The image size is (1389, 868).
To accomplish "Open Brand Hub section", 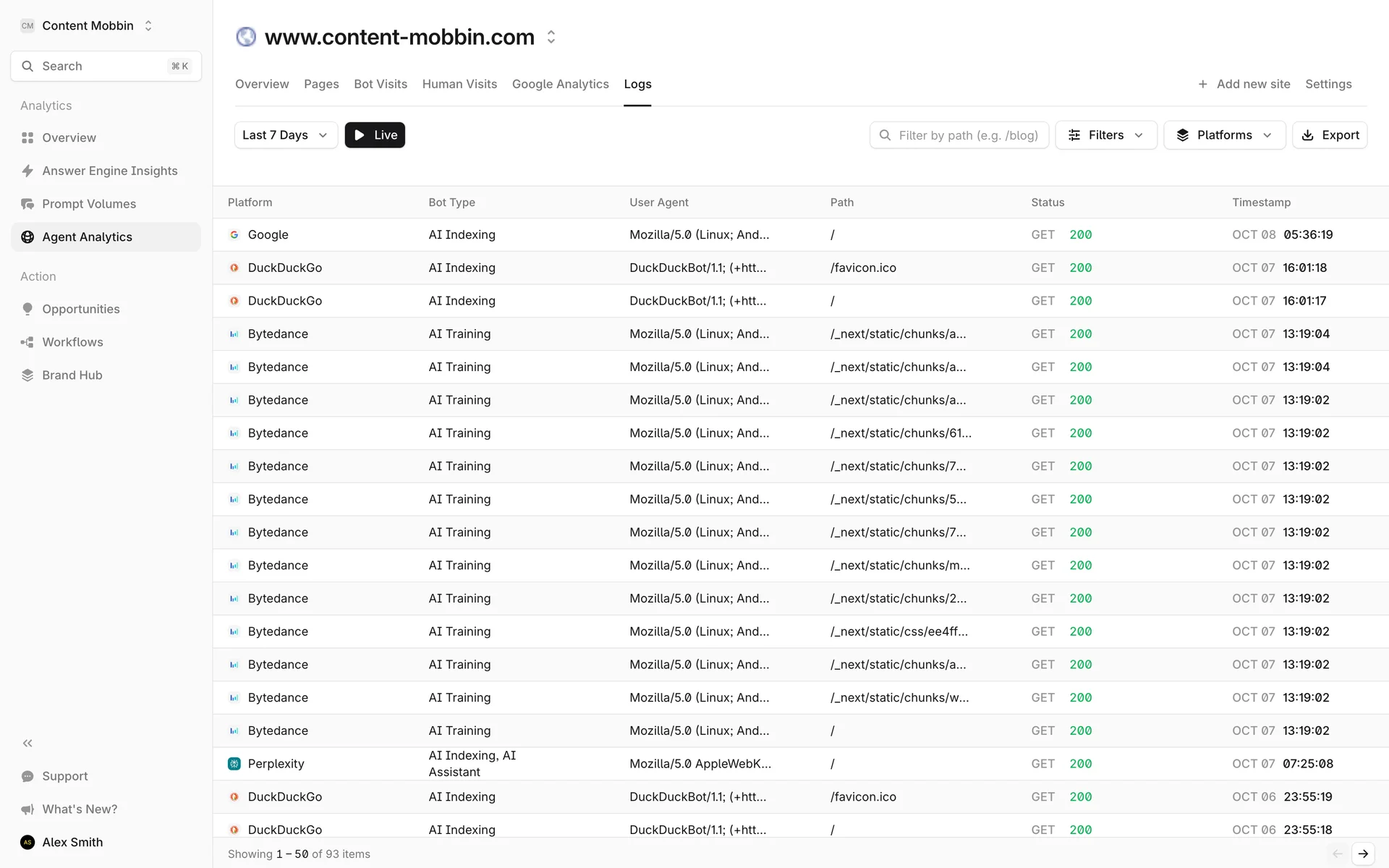I will pyautogui.click(x=72, y=375).
